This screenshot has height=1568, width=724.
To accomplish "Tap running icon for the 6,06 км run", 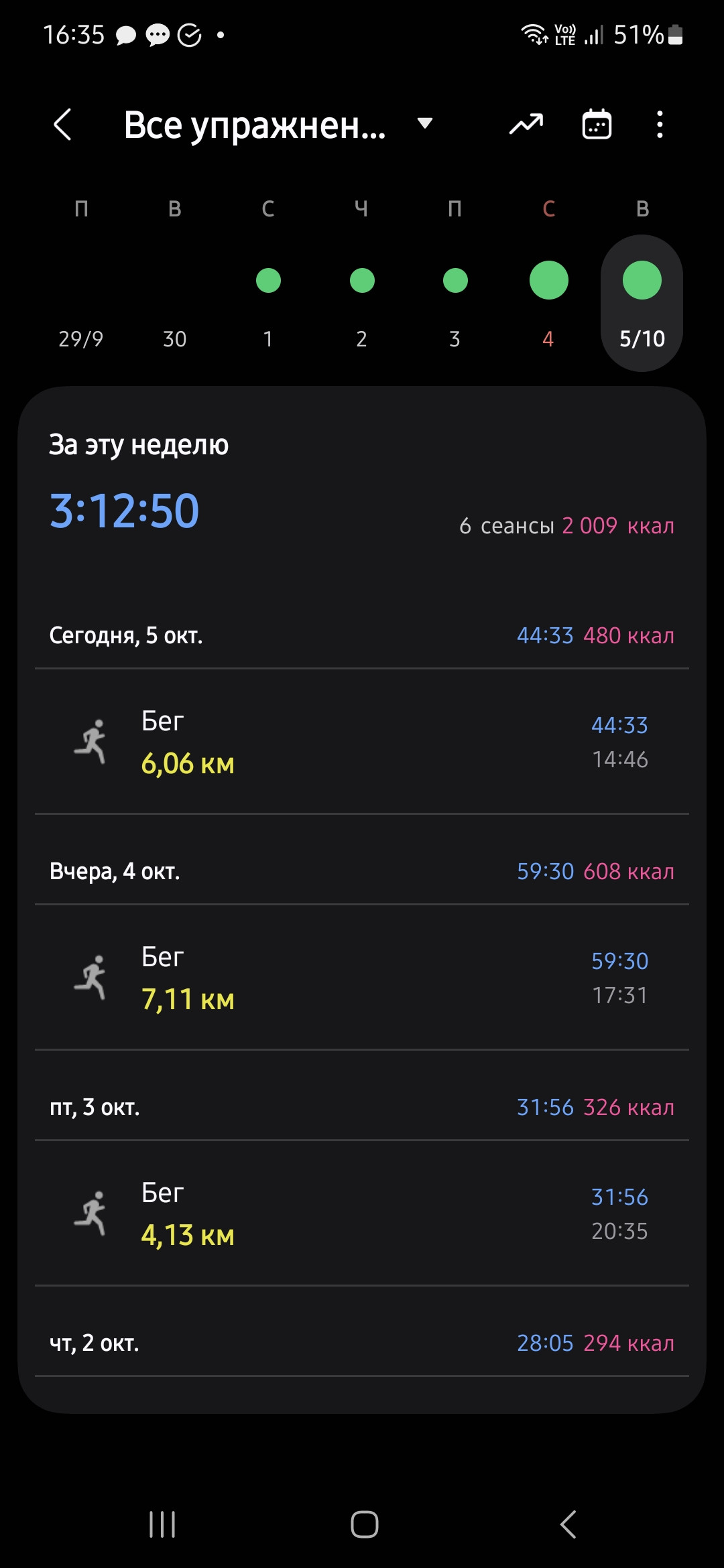I will click(91, 742).
